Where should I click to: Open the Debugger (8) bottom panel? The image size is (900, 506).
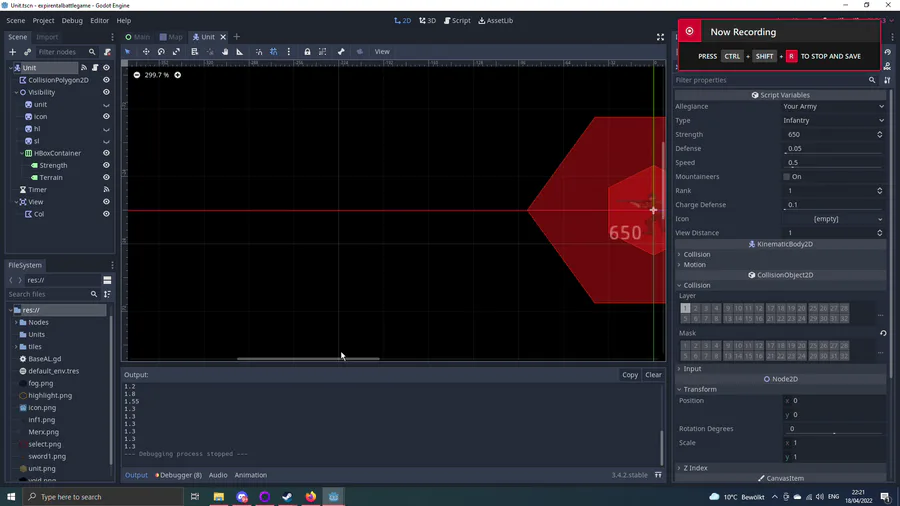click(179, 475)
